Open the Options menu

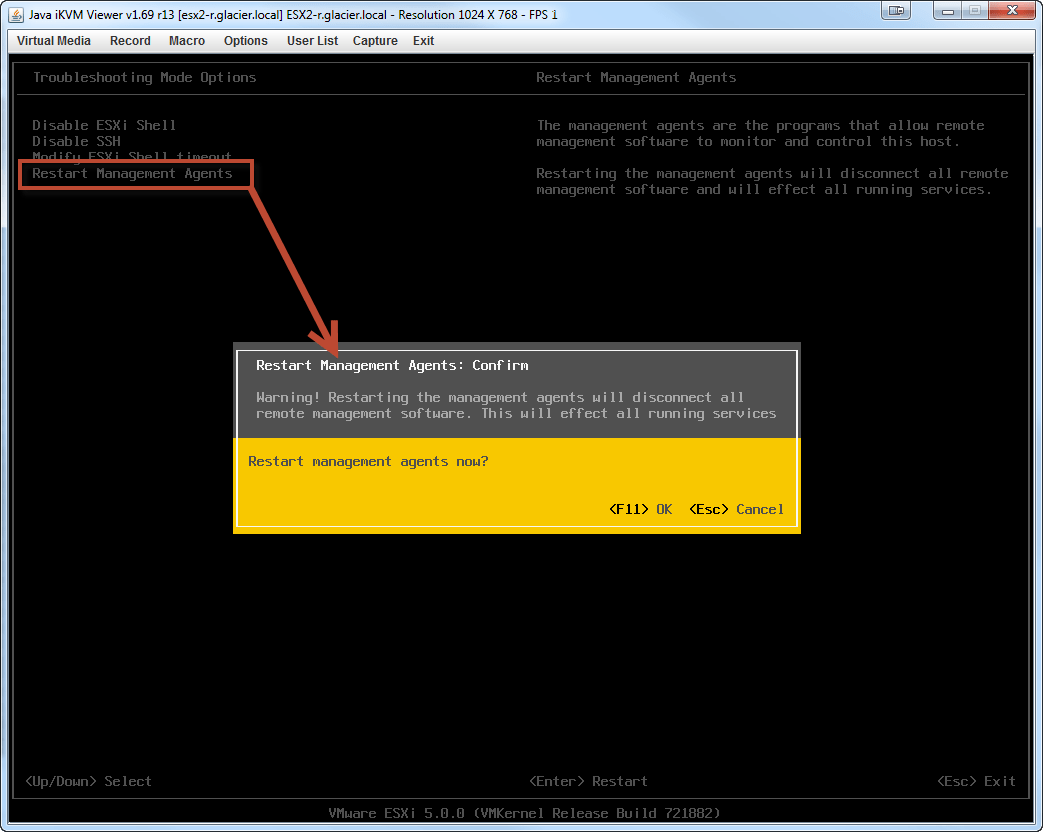(245, 41)
